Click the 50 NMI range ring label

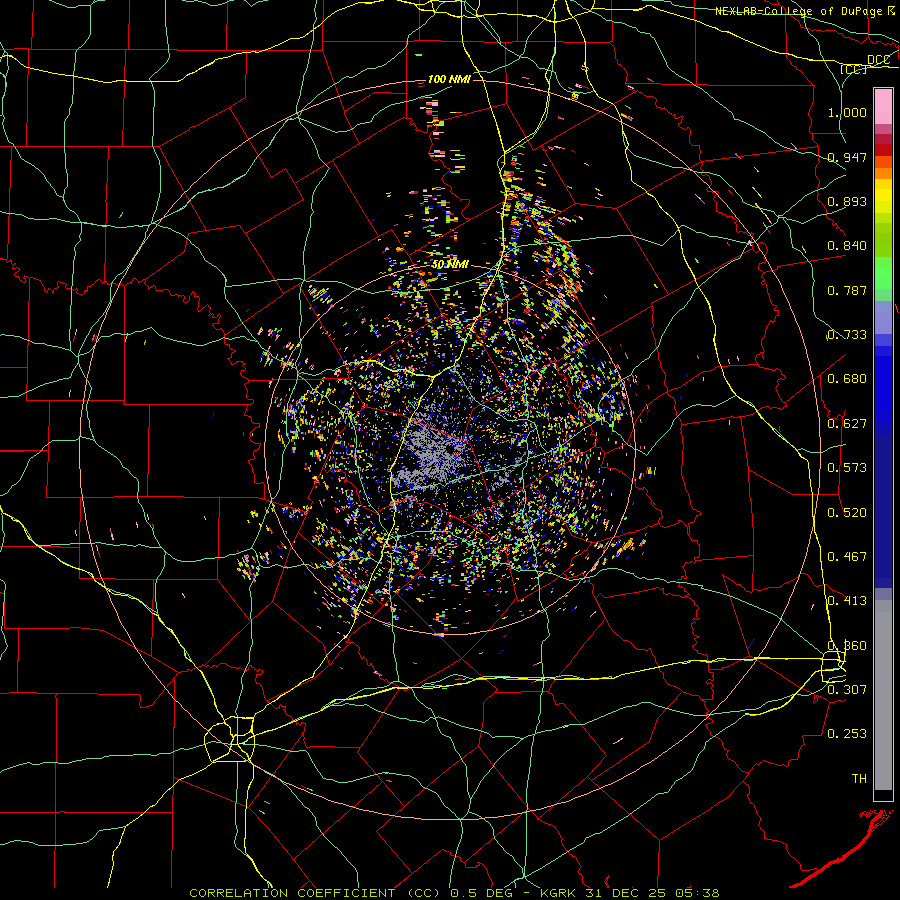coord(451,264)
